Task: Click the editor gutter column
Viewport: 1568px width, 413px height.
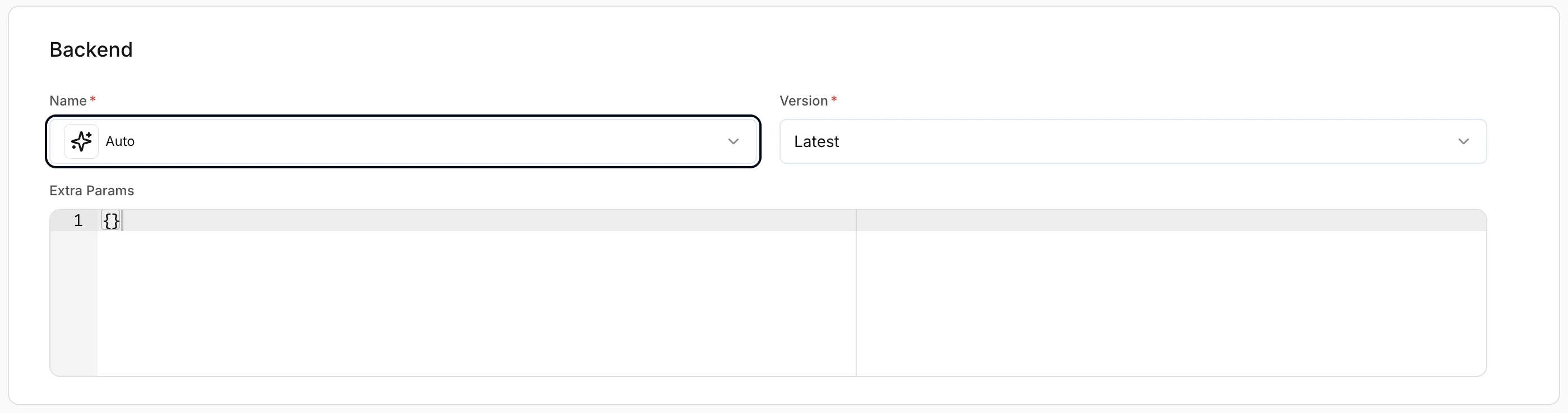Action: (73, 292)
